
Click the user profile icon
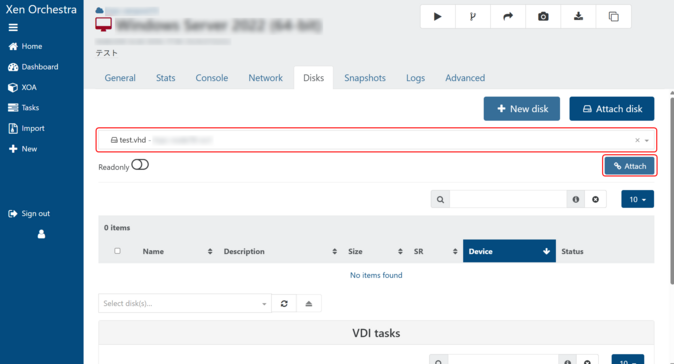coord(41,234)
